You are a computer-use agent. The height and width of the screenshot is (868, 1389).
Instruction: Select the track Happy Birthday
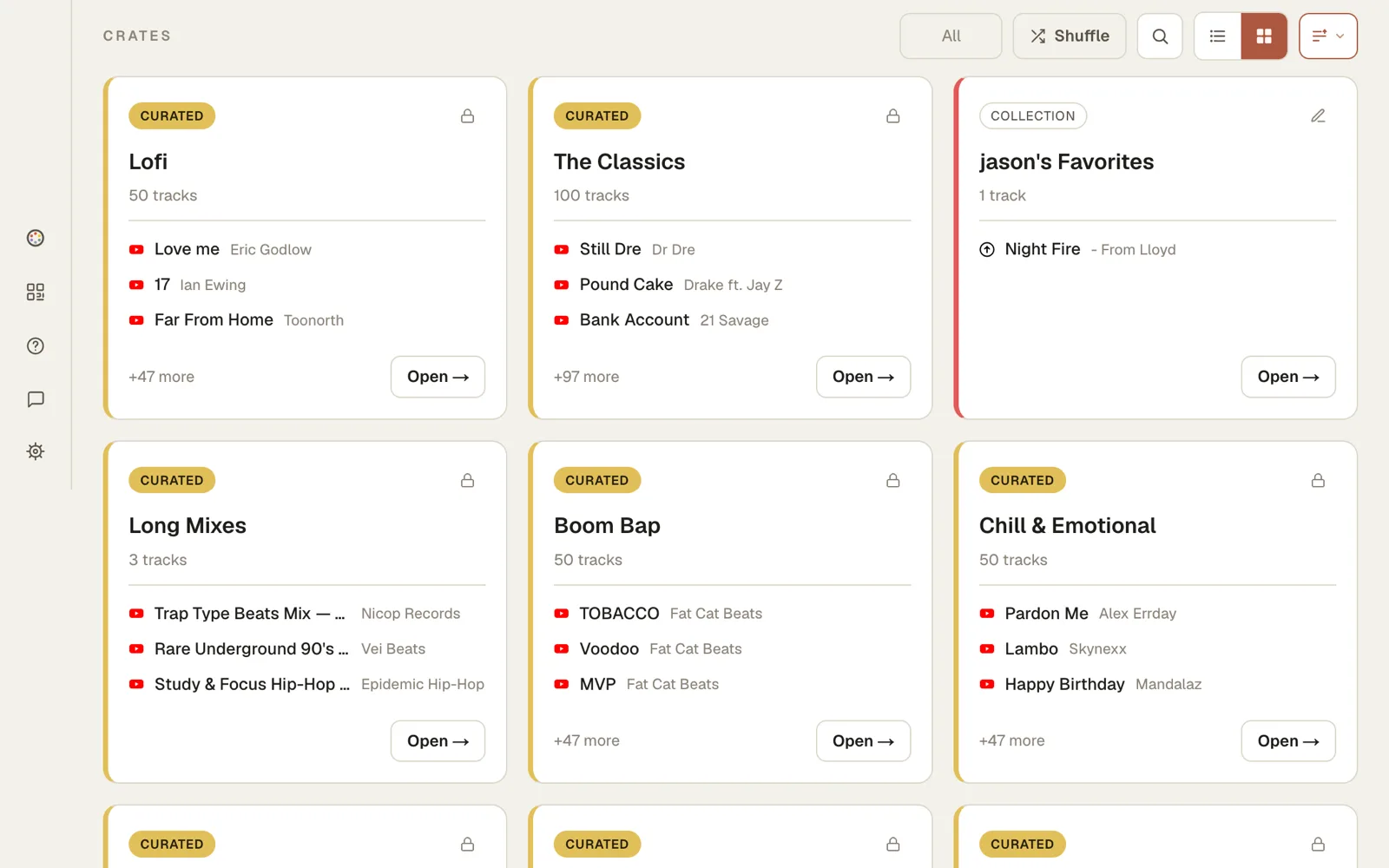click(x=1064, y=685)
